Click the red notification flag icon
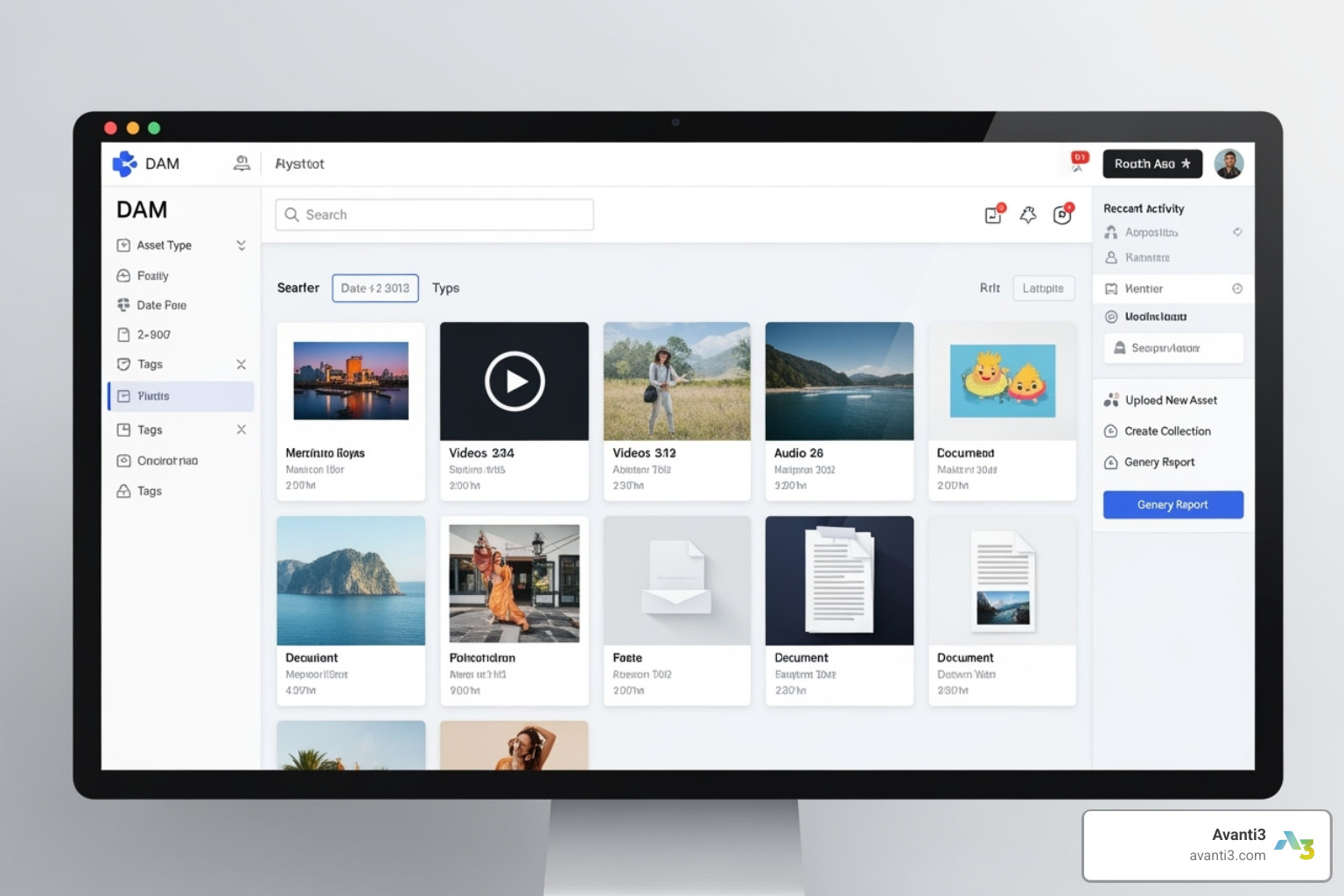1344x896 pixels. click(x=1079, y=161)
